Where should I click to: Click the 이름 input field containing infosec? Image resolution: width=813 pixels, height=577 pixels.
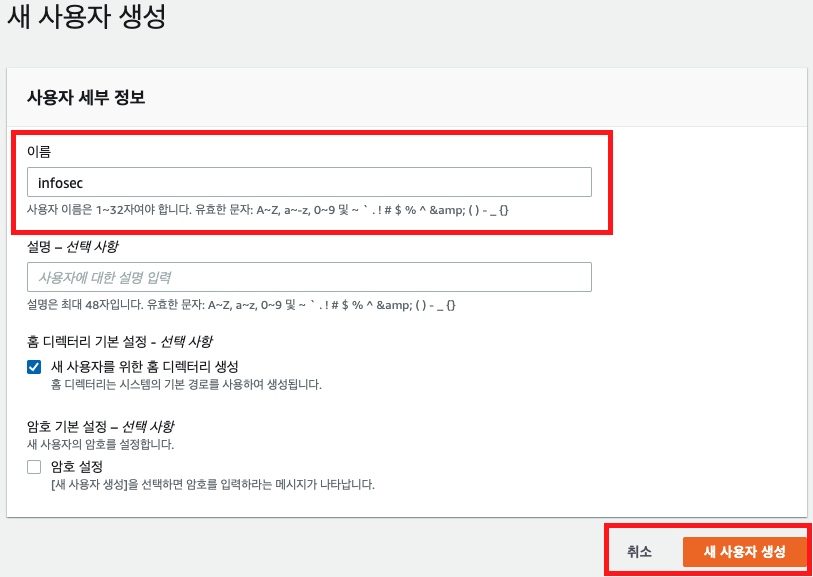pos(309,182)
